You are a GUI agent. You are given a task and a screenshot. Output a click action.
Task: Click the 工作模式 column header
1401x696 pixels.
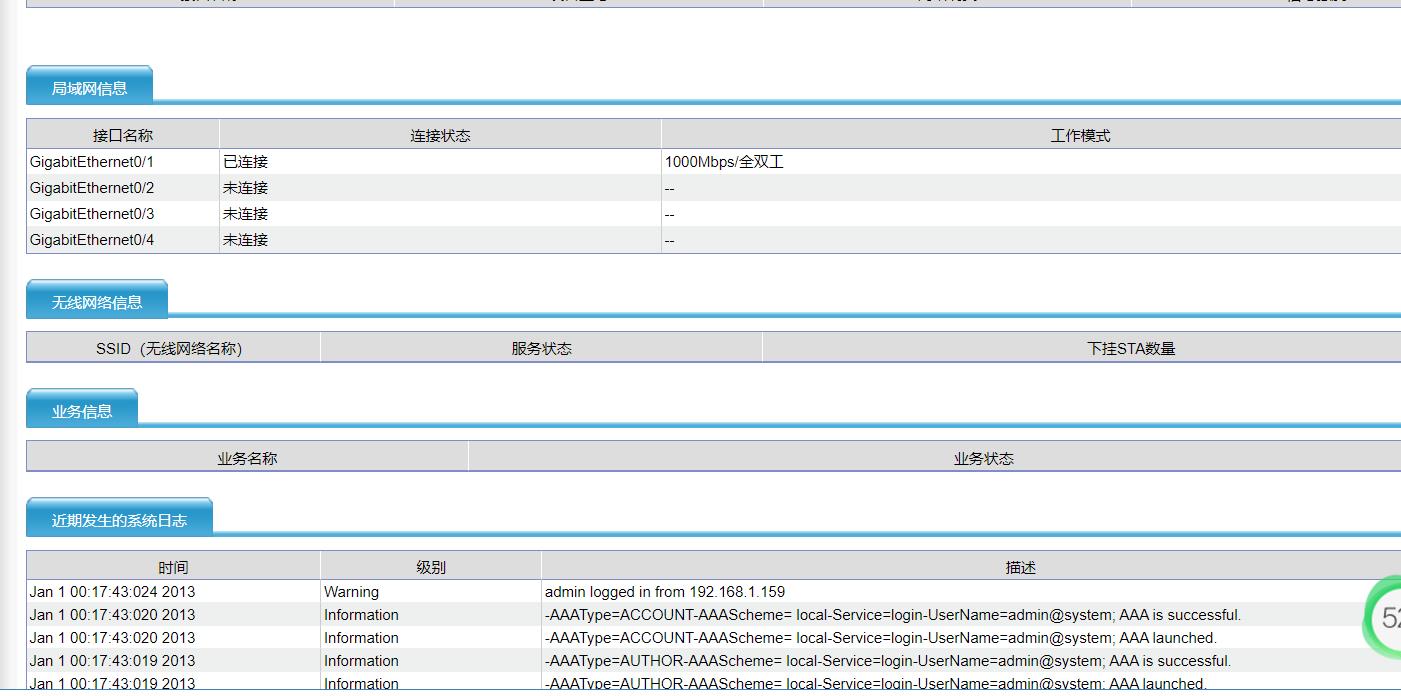pyautogui.click(x=1031, y=135)
